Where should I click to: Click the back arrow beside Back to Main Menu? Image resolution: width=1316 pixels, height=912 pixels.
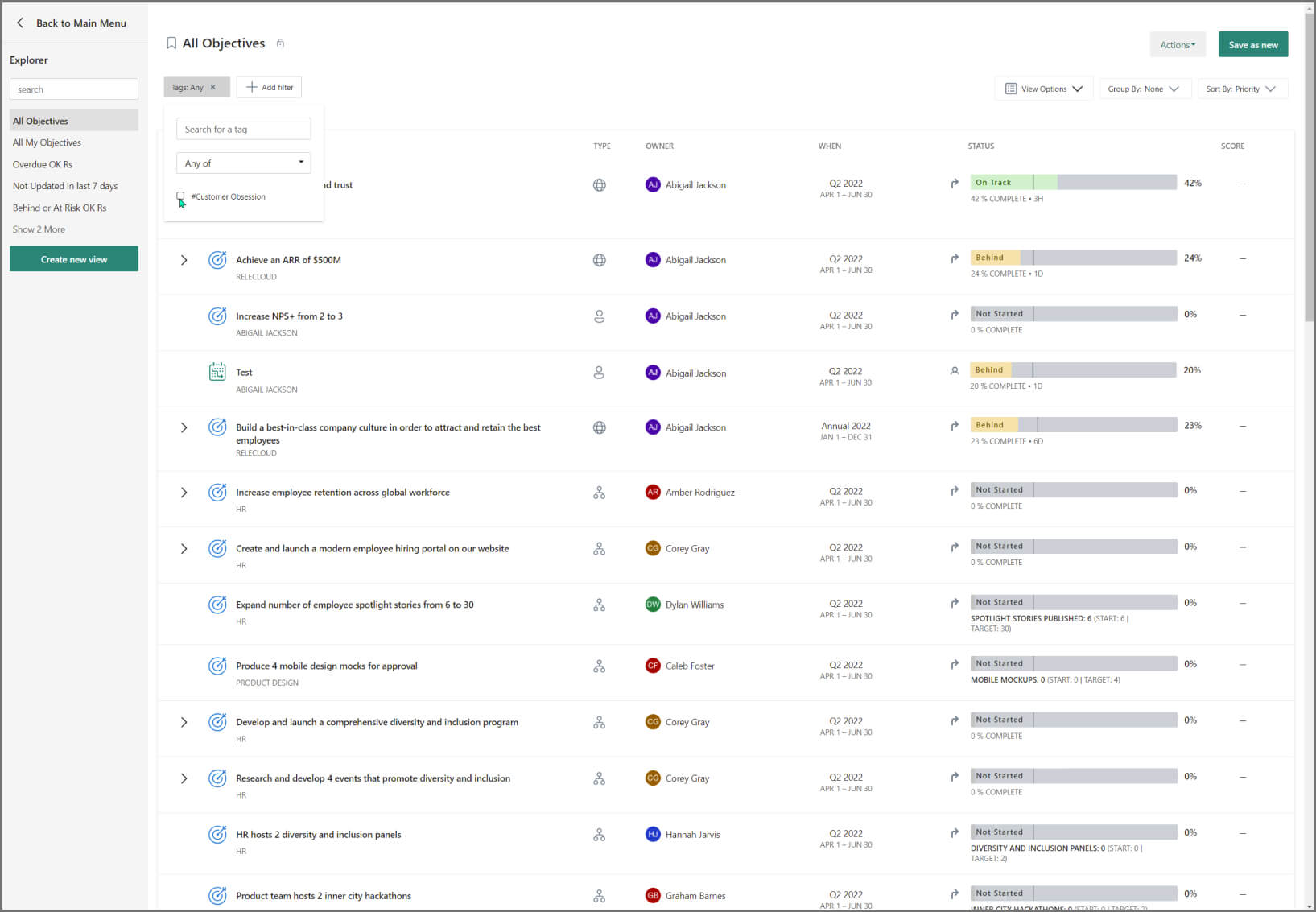click(20, 23)
